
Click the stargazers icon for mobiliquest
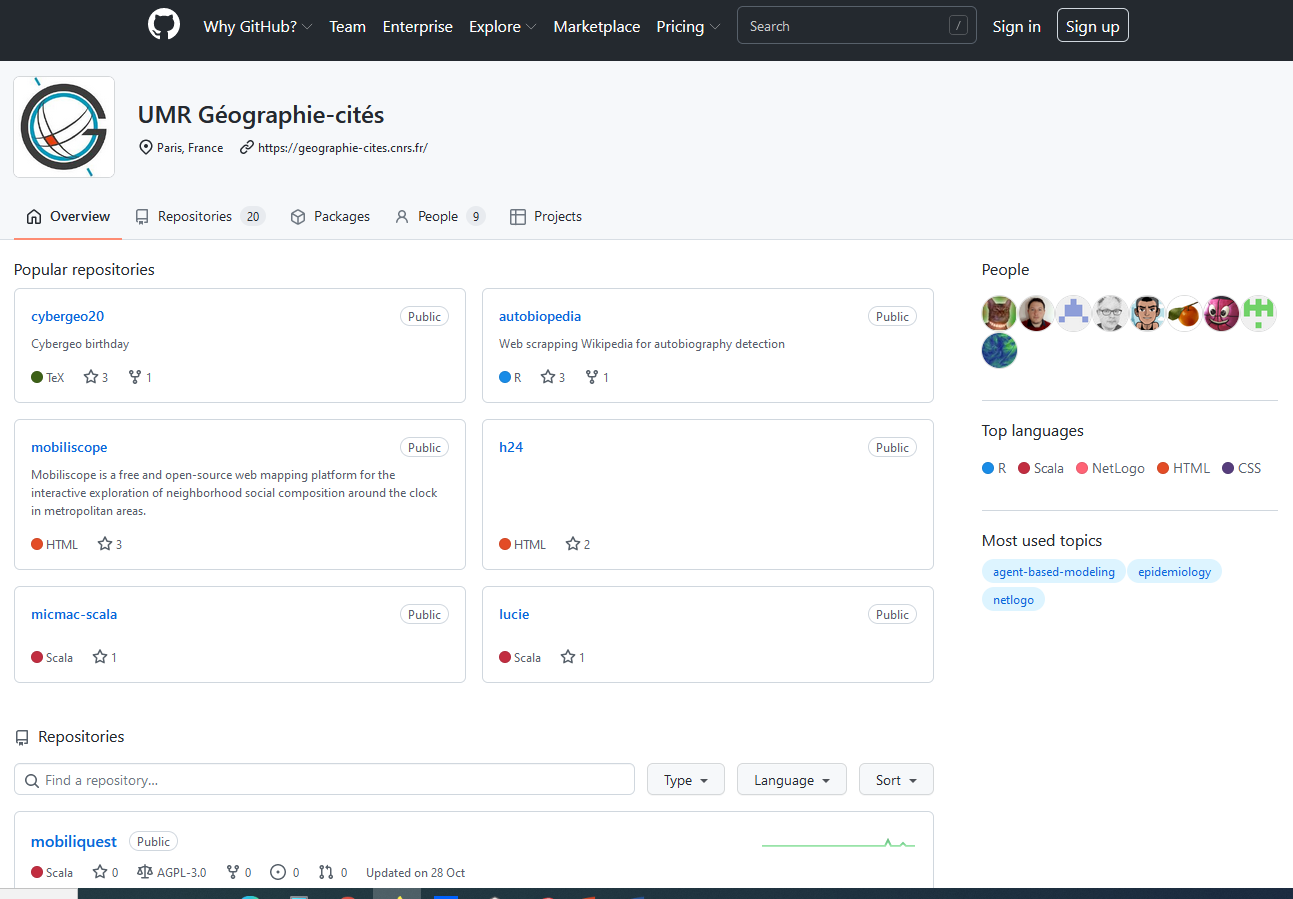click(100, 872)
